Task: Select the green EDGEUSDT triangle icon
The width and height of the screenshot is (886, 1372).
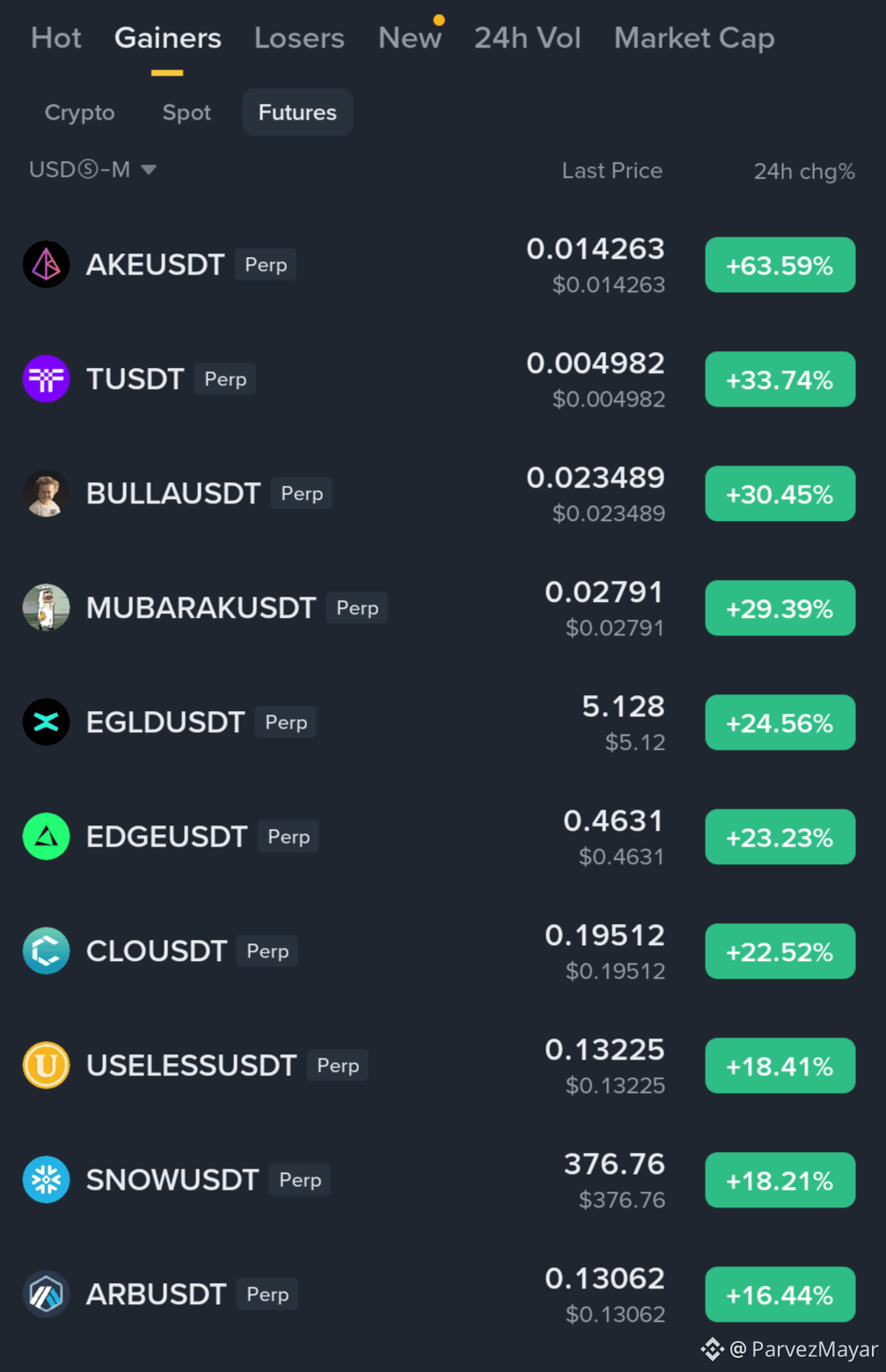Action: point(46,836)
